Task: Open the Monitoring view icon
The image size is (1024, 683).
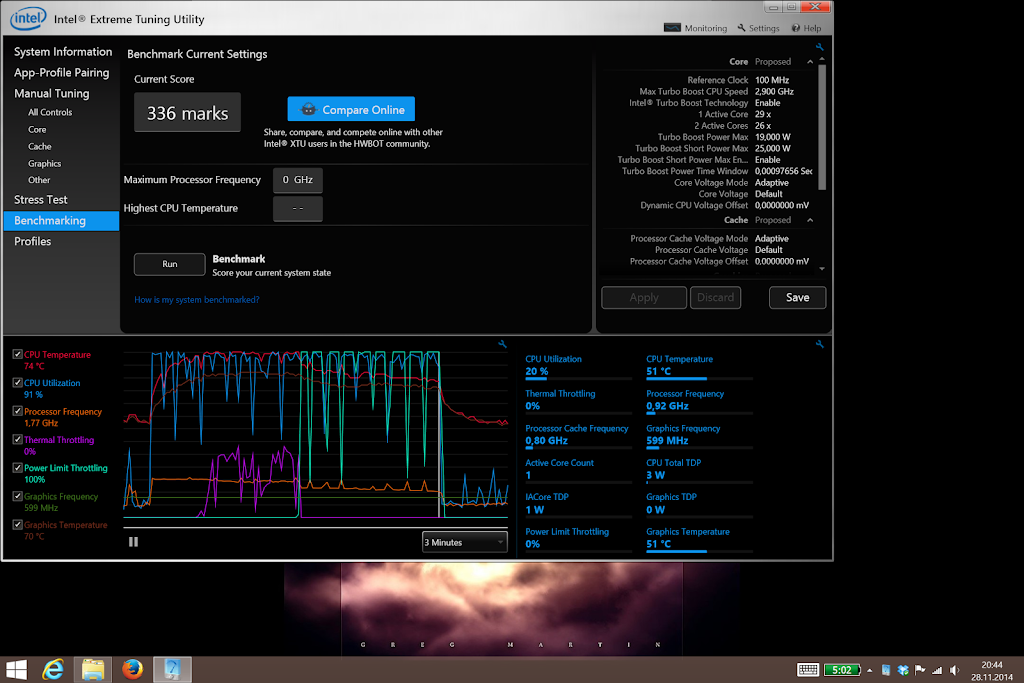Action: (x=672, y=27)
